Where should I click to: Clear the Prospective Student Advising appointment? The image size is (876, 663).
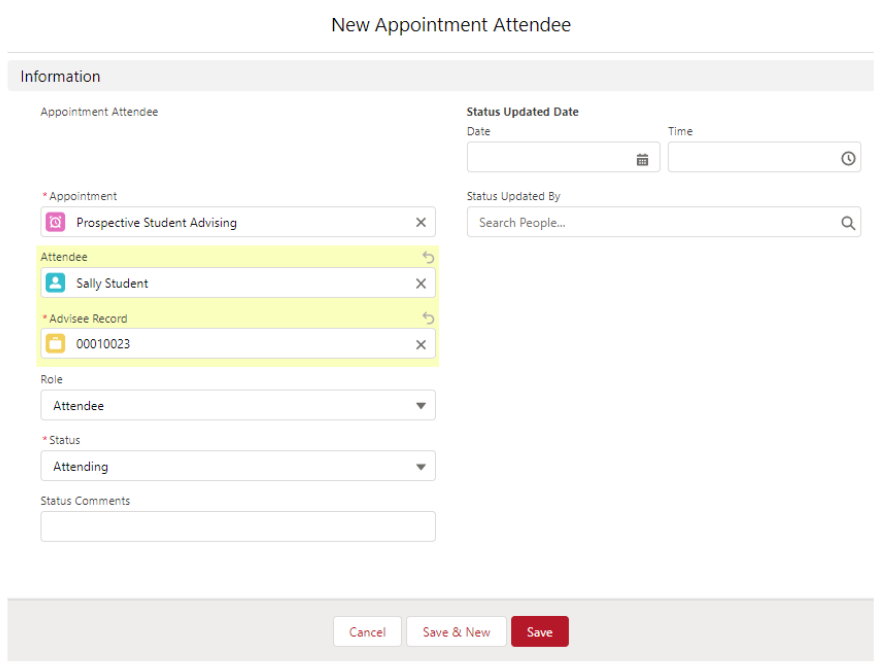421,222
